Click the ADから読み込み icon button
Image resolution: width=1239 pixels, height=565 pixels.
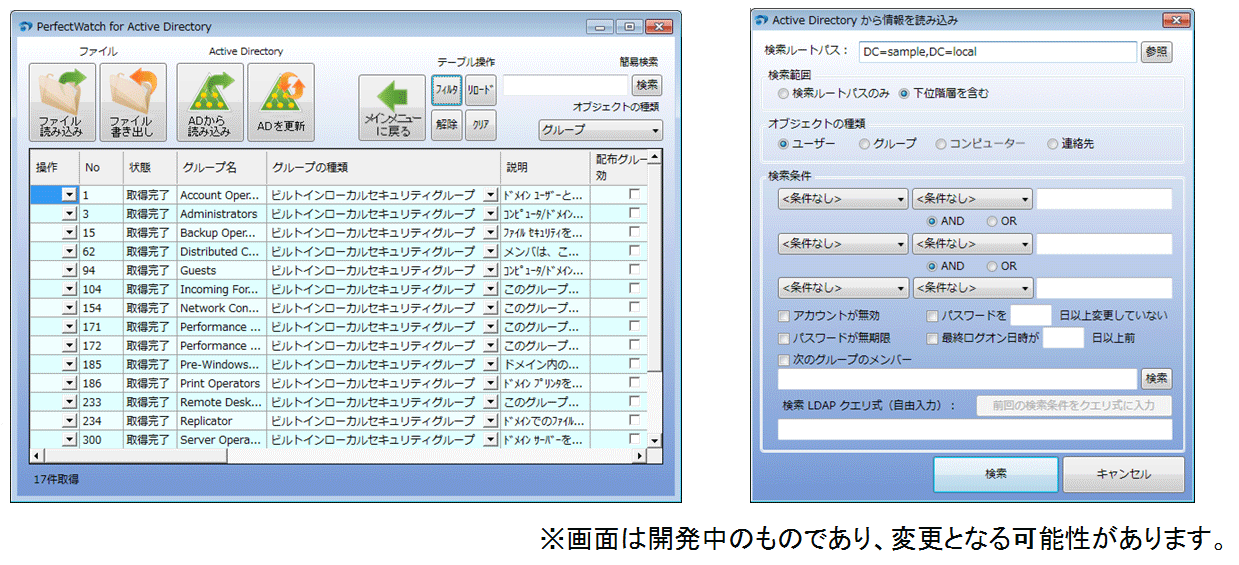[x=210, y=102]
